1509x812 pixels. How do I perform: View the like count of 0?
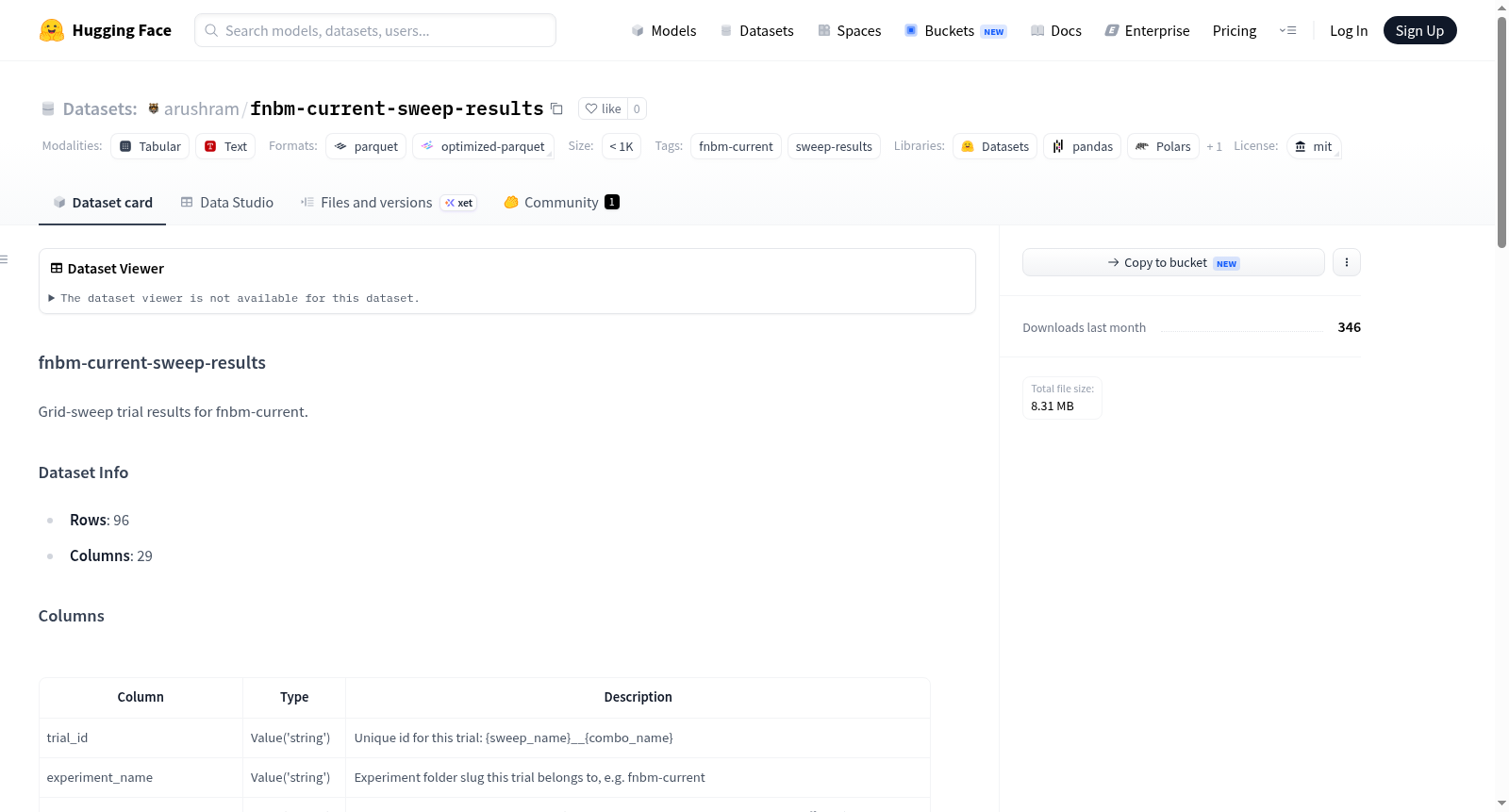637,108
